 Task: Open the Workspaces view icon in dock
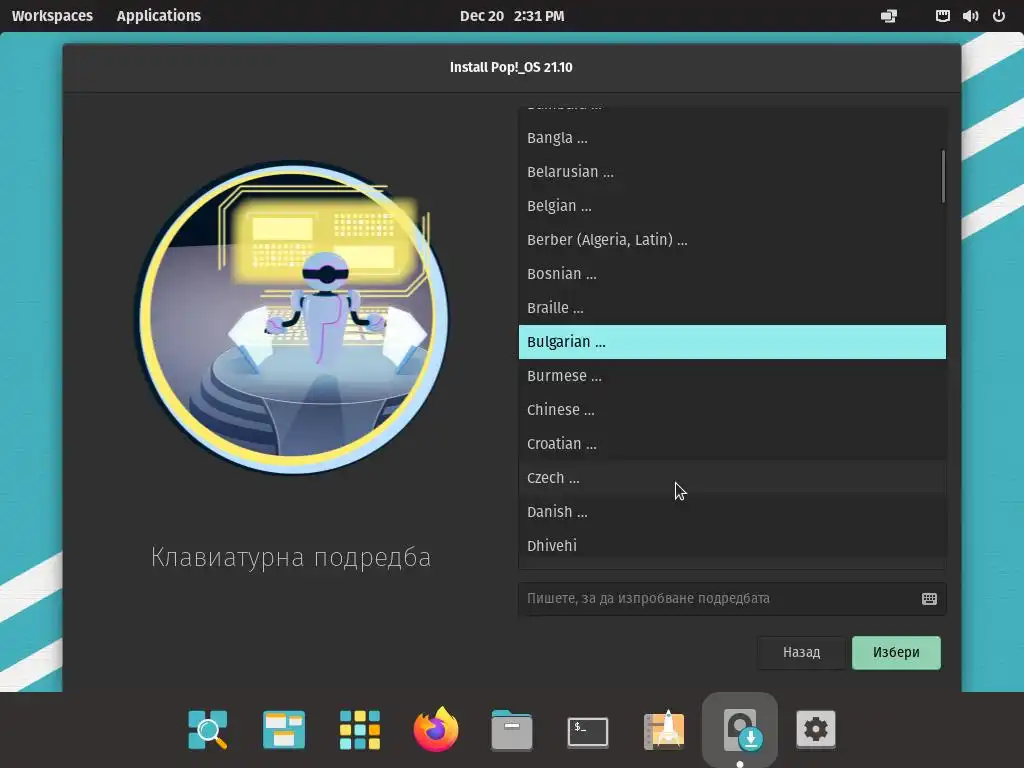(x=283, y=729)
